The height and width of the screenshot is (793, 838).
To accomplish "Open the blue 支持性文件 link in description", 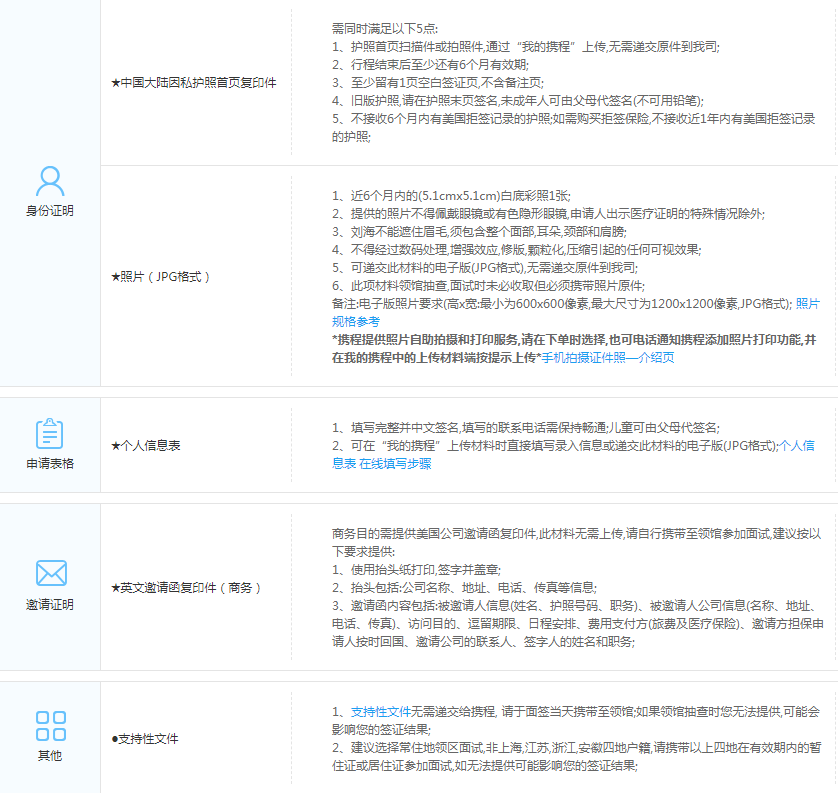I will point(380,711).
